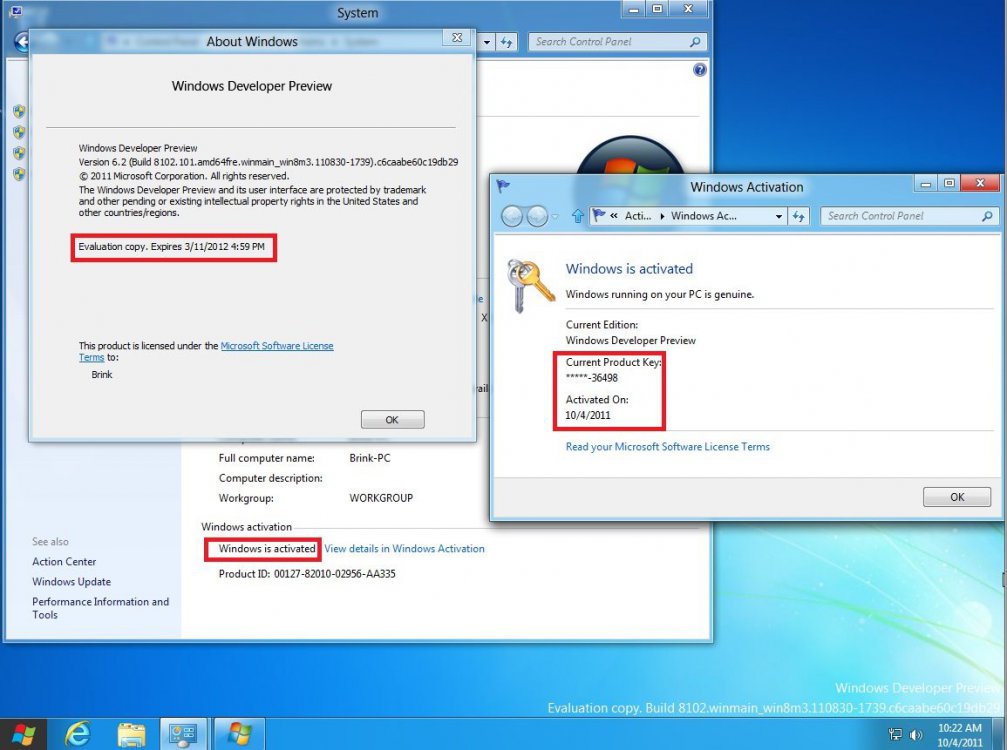This screenshot has width=1007, height=750.
Task: Click the up arrow in Windows Activation
Action: (x=577, y=216)
